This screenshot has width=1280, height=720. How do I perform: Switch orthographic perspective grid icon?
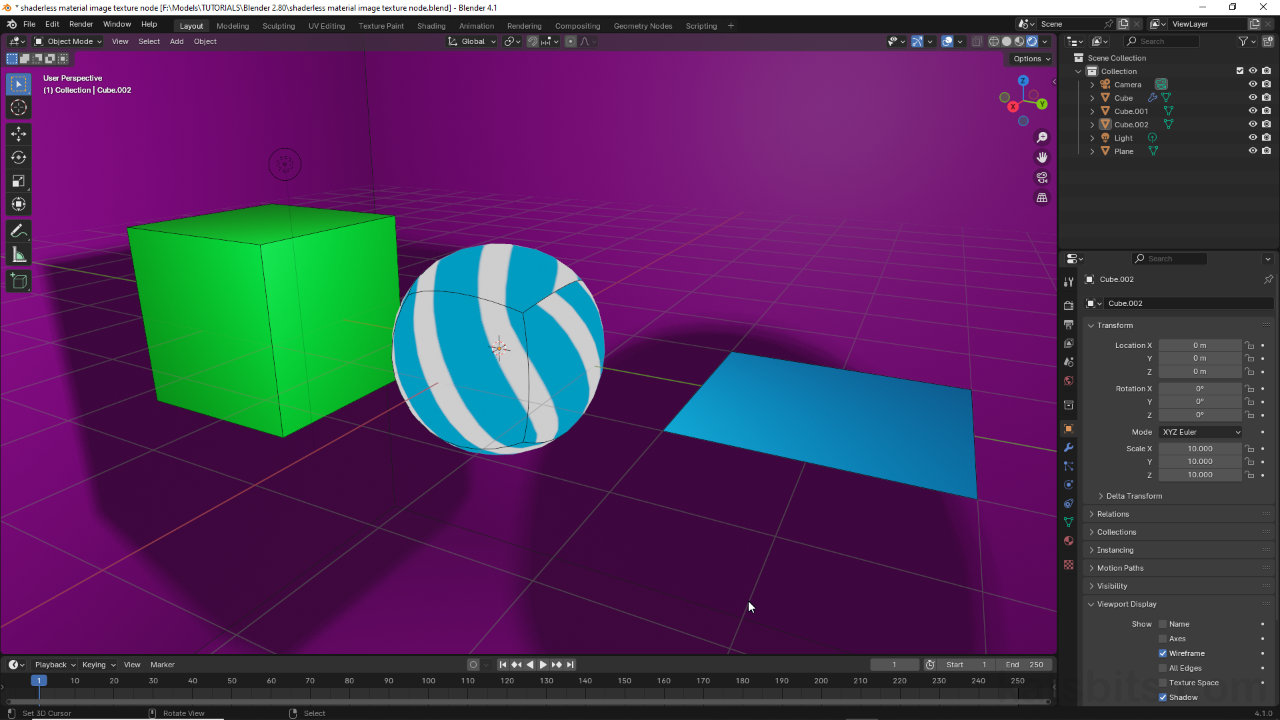tap(1042, 198)
